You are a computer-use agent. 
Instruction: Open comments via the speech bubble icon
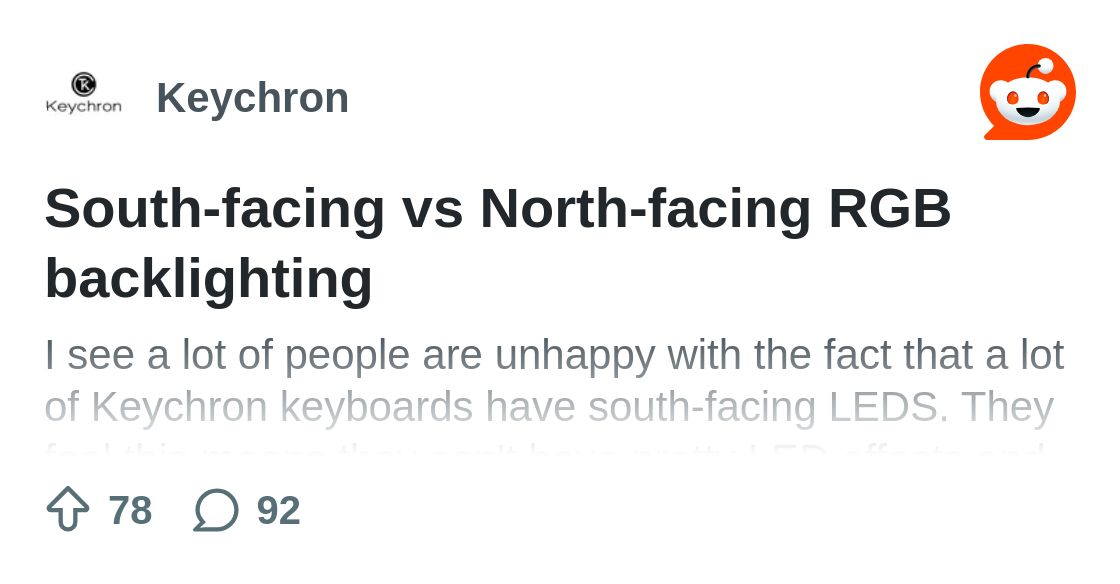[x=216, y=510]
